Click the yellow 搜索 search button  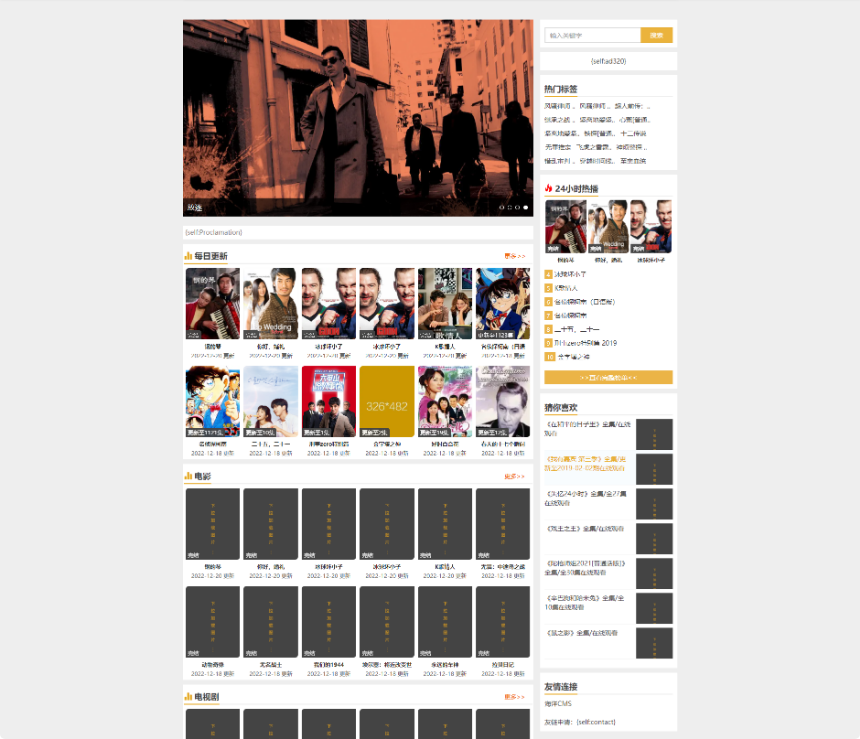click(657, 35)
